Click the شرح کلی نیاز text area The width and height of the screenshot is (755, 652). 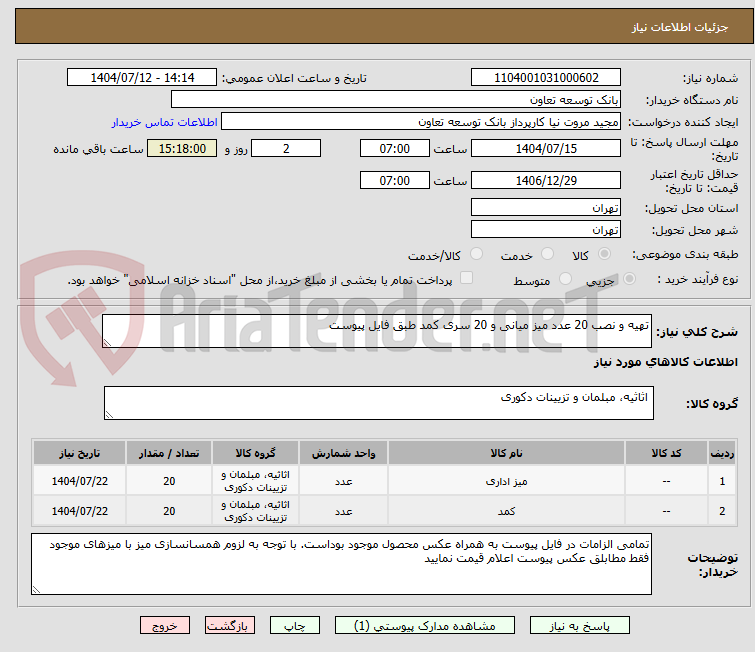378,332
